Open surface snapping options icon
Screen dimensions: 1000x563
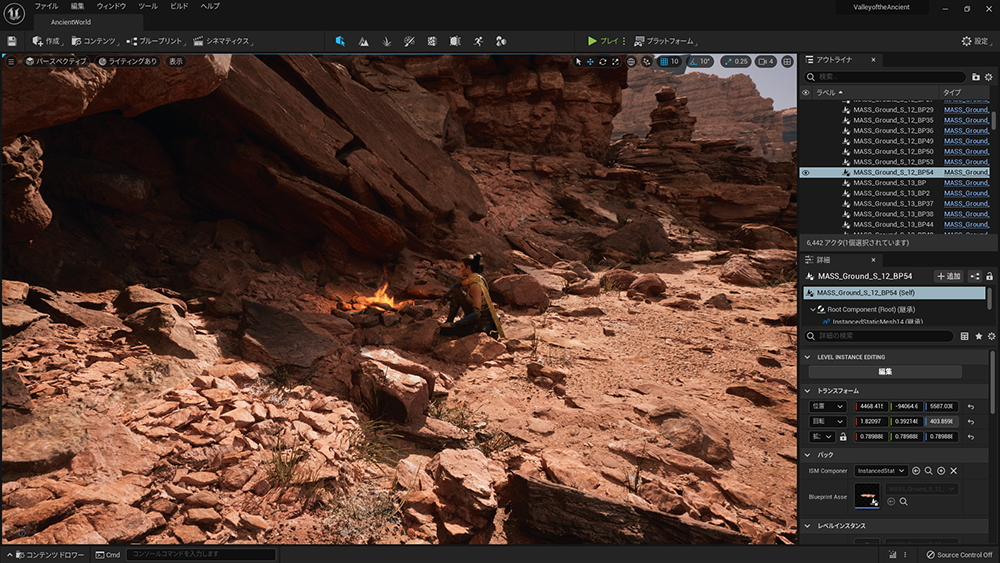click(x=646, y=62)
